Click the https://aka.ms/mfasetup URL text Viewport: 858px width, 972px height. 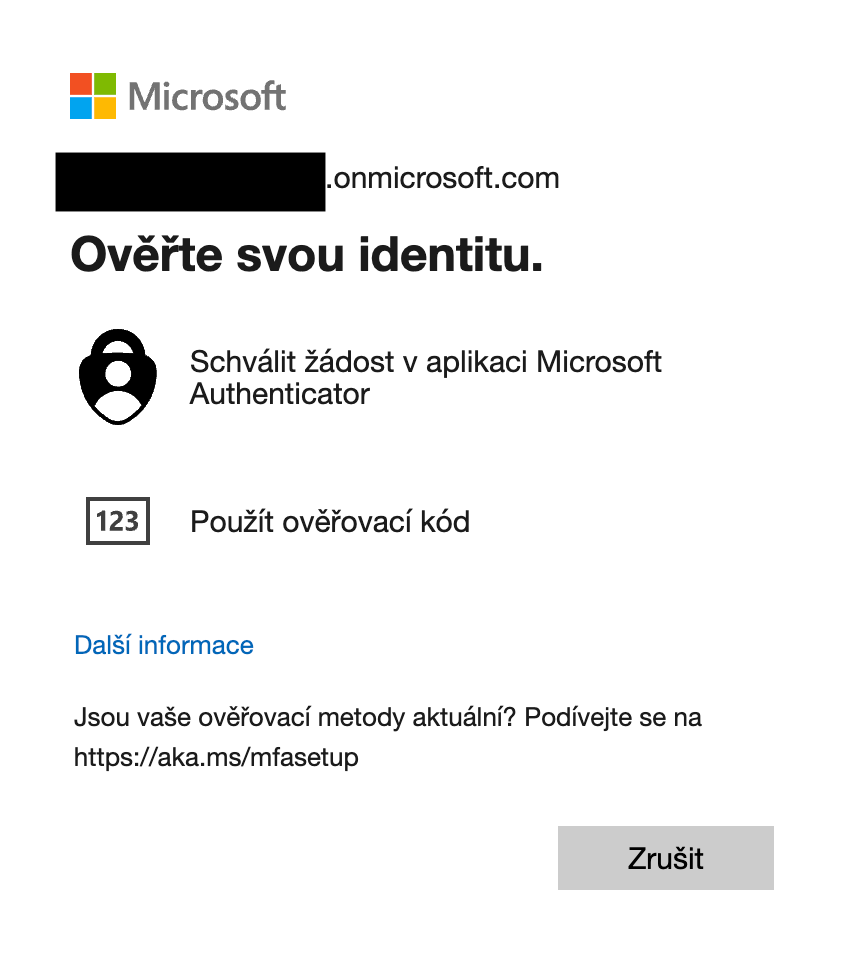[216, 757]
